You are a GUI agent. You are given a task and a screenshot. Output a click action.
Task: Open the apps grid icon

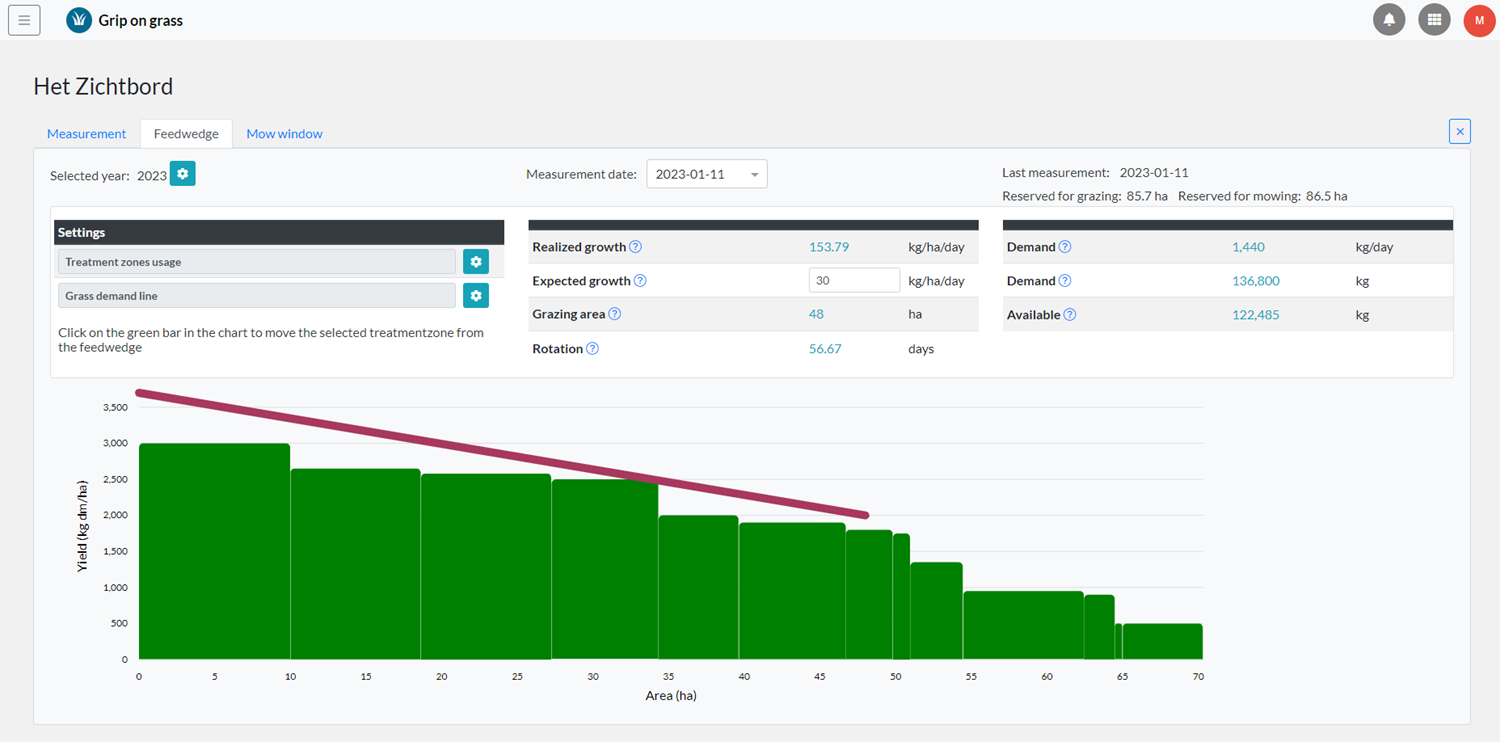(1434, 20)
